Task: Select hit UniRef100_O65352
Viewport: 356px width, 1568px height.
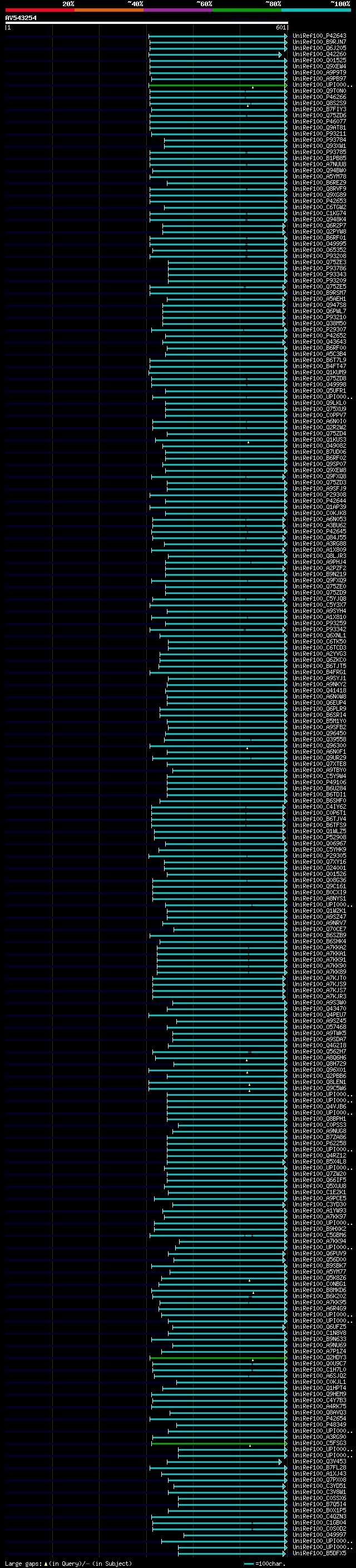Action: [319, 250]
